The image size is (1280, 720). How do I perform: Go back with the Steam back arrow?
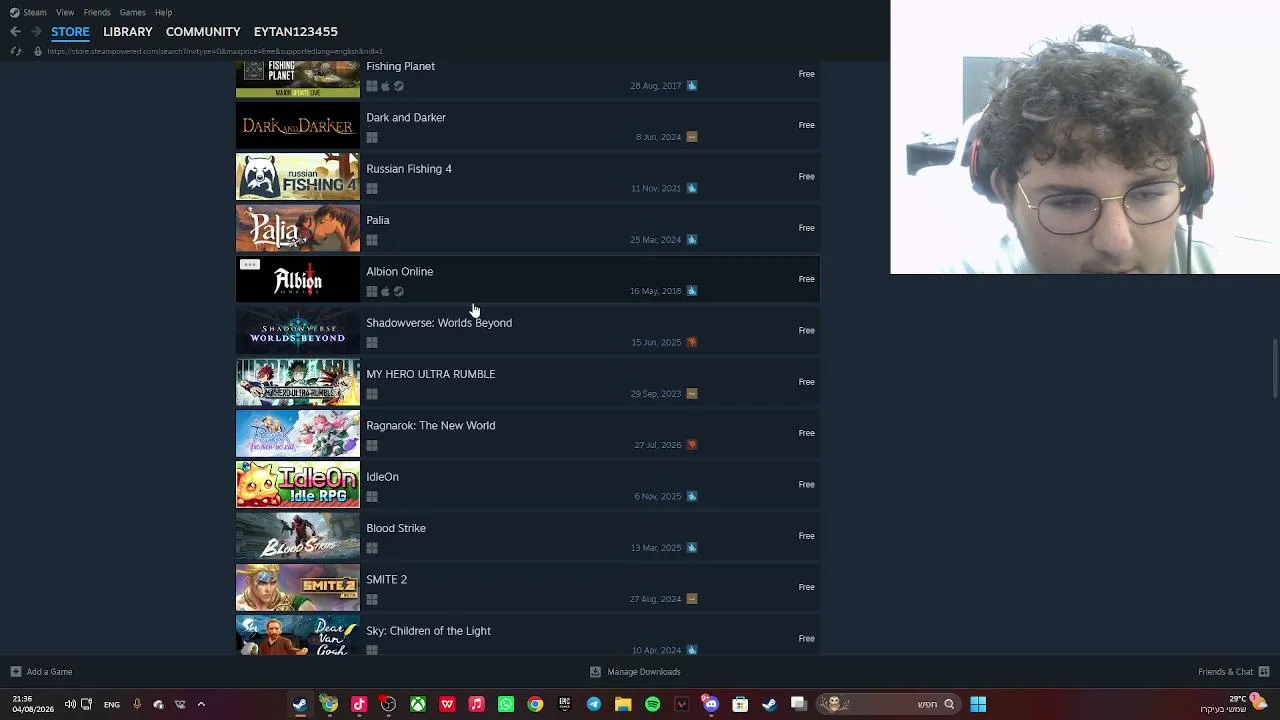tap(15, 32)
